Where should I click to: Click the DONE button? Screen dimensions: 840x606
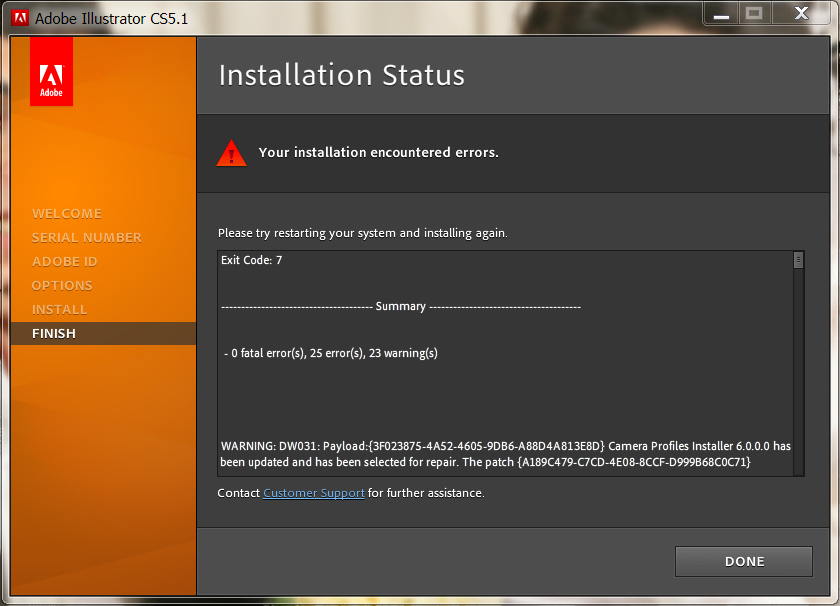(x=744, y=562)
